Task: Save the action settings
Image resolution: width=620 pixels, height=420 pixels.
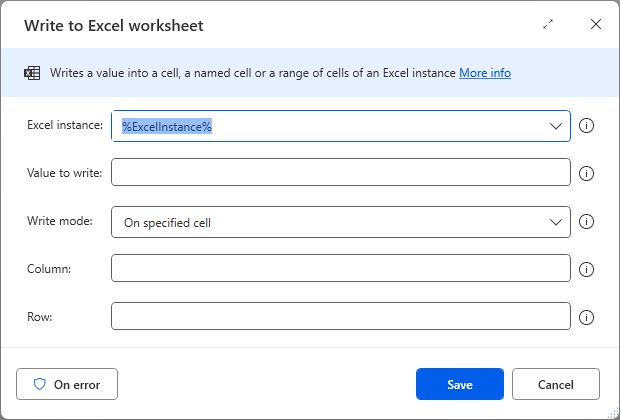Action: point(460,384)
